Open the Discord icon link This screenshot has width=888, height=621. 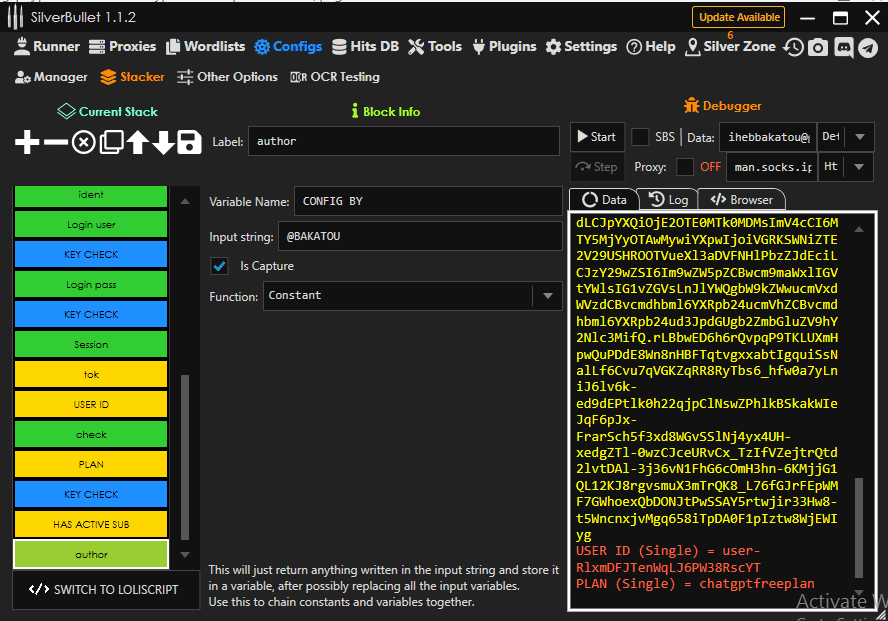(x=843, y=47)
